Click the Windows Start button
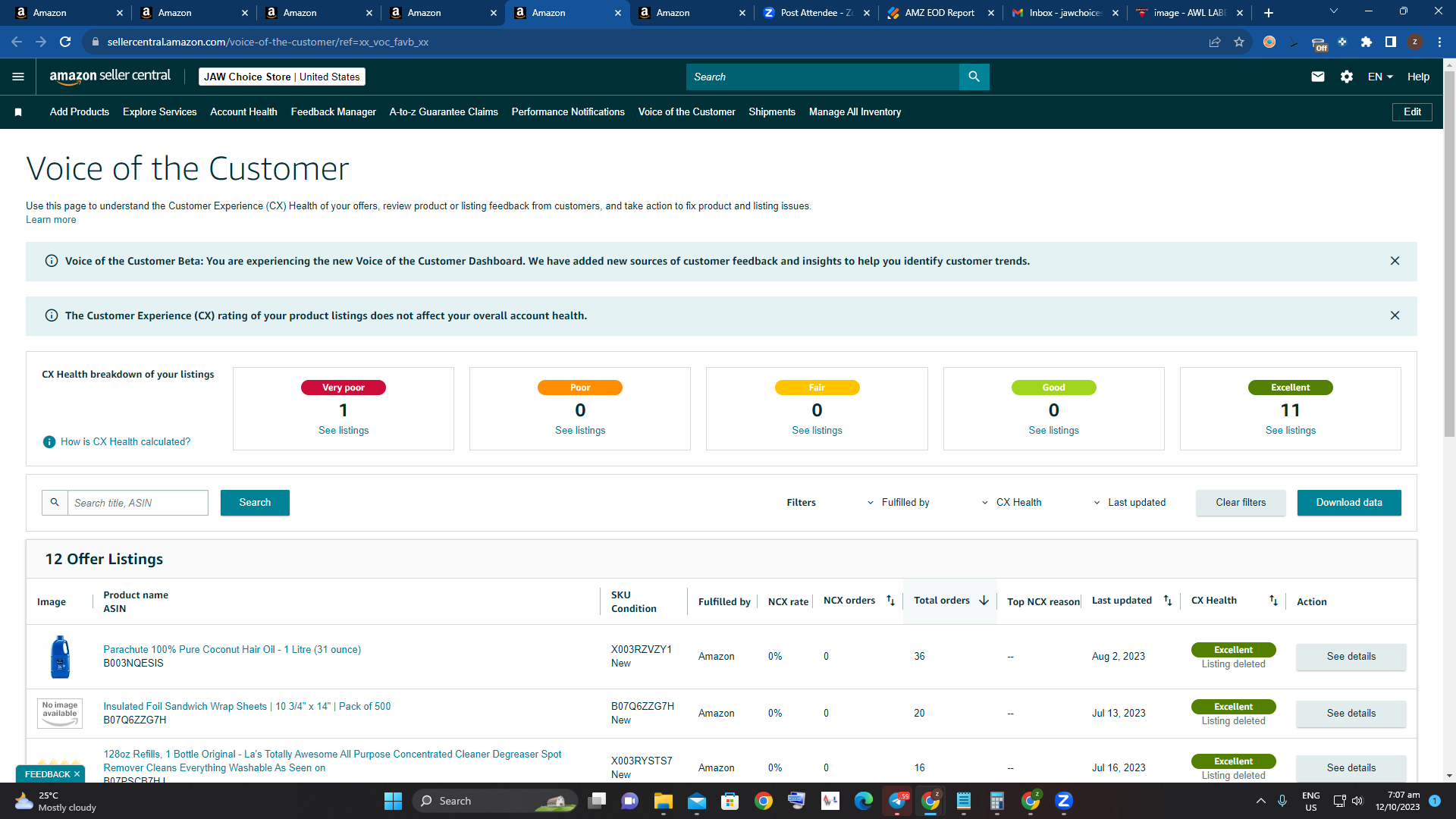 point(393,801)
